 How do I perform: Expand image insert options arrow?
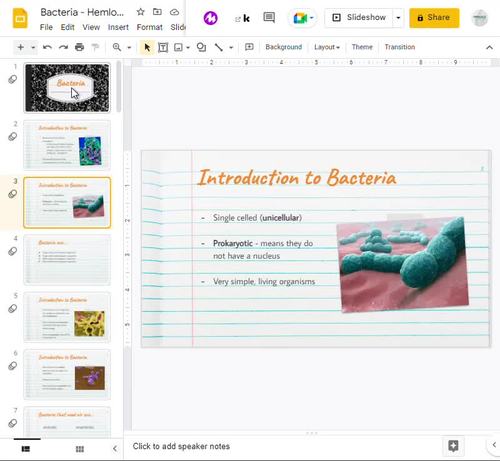188,47
